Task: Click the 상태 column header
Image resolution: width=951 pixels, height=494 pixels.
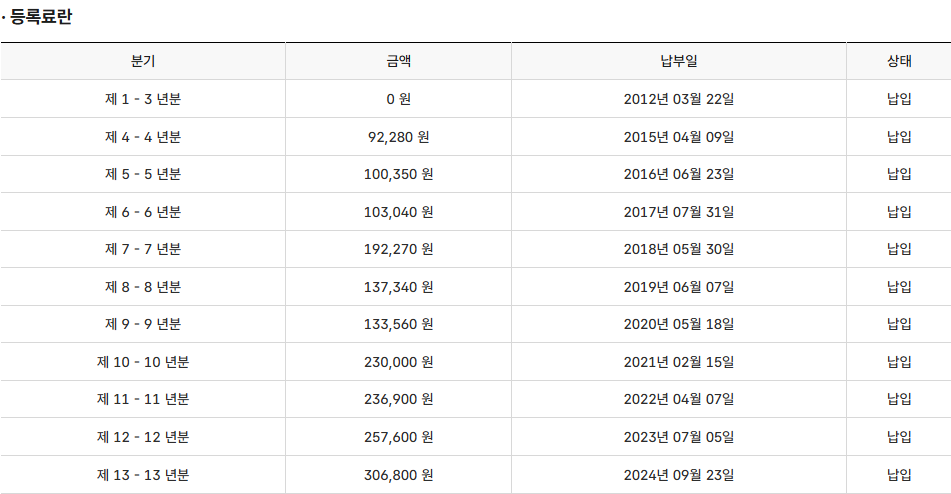Action: (x=899, y=61)
